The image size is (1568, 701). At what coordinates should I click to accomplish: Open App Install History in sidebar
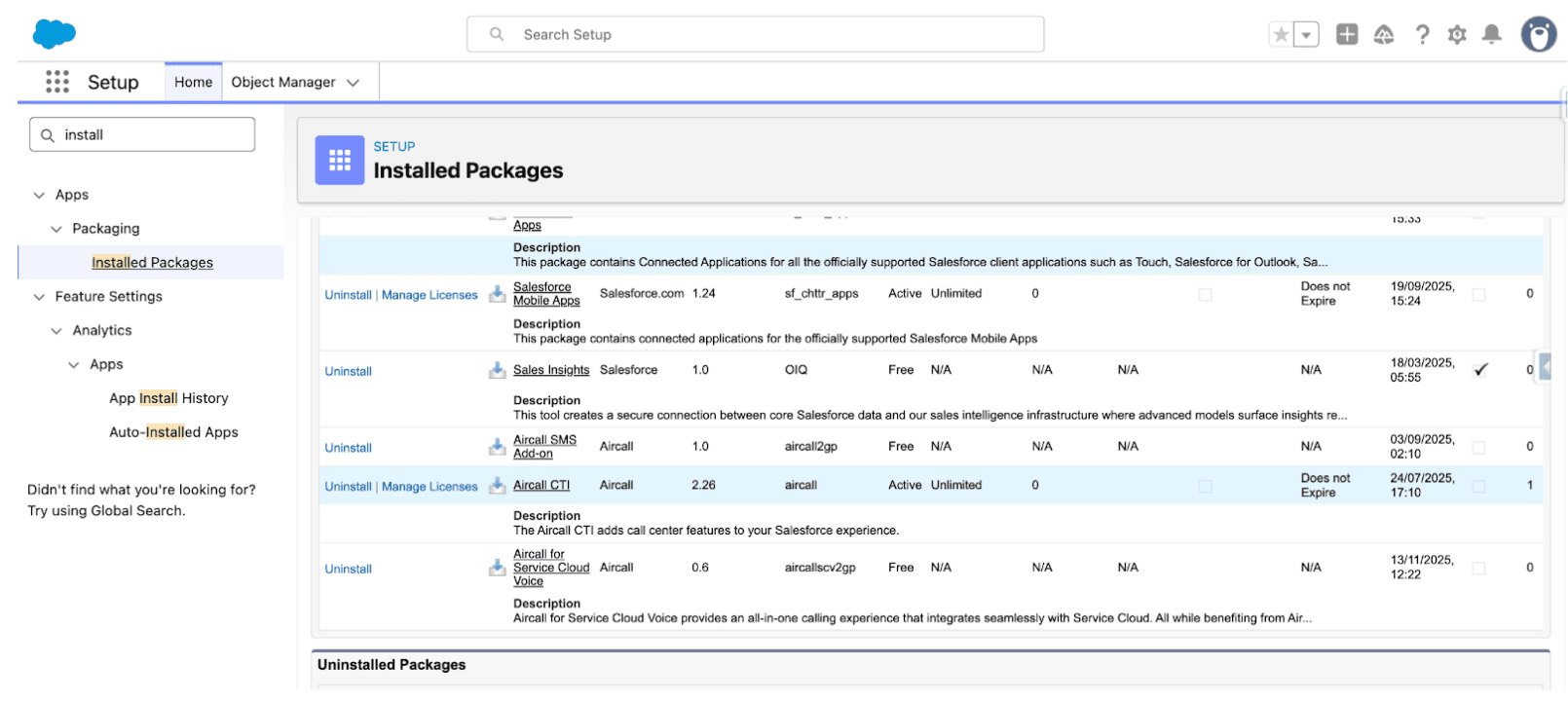(168, 398)
